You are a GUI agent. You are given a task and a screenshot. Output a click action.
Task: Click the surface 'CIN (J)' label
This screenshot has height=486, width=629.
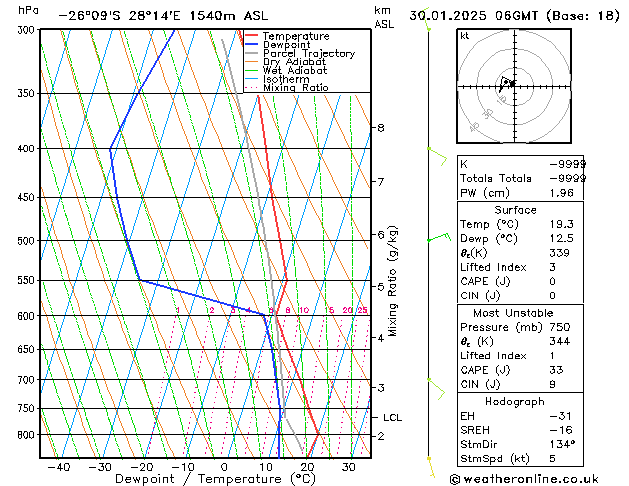click(x=480, y=296)
